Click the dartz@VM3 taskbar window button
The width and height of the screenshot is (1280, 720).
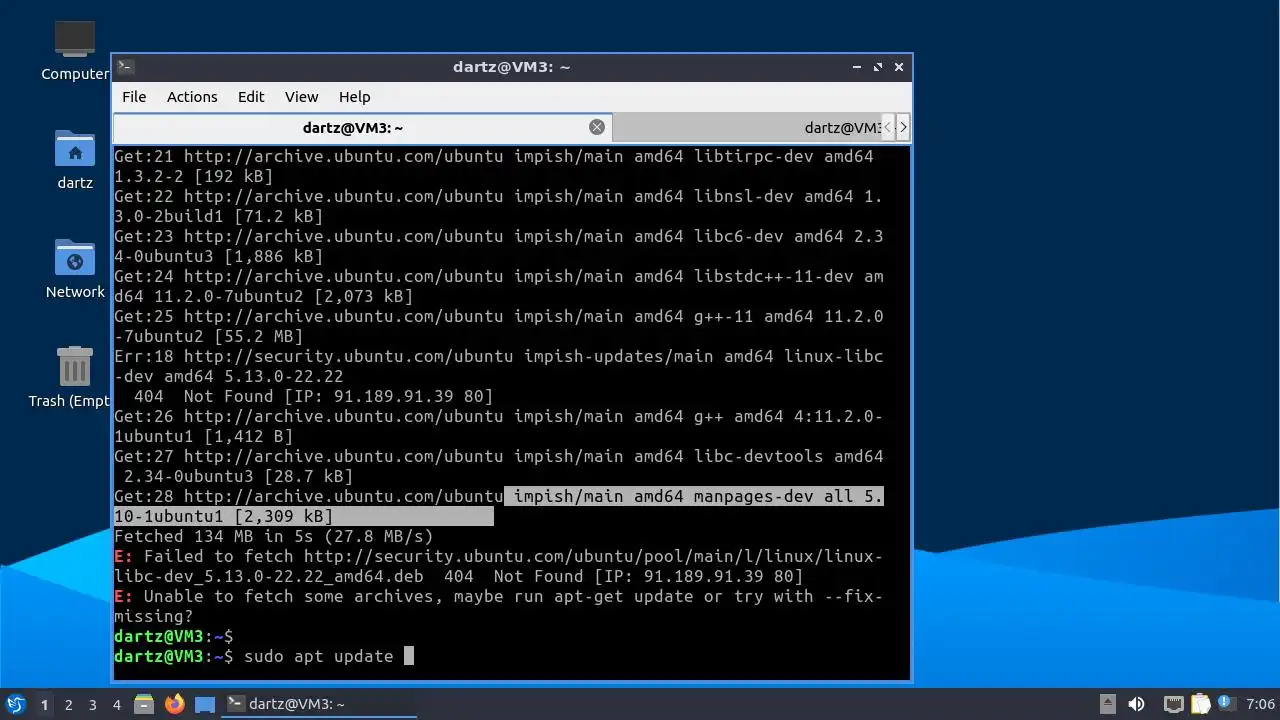(x=318, y=704)
